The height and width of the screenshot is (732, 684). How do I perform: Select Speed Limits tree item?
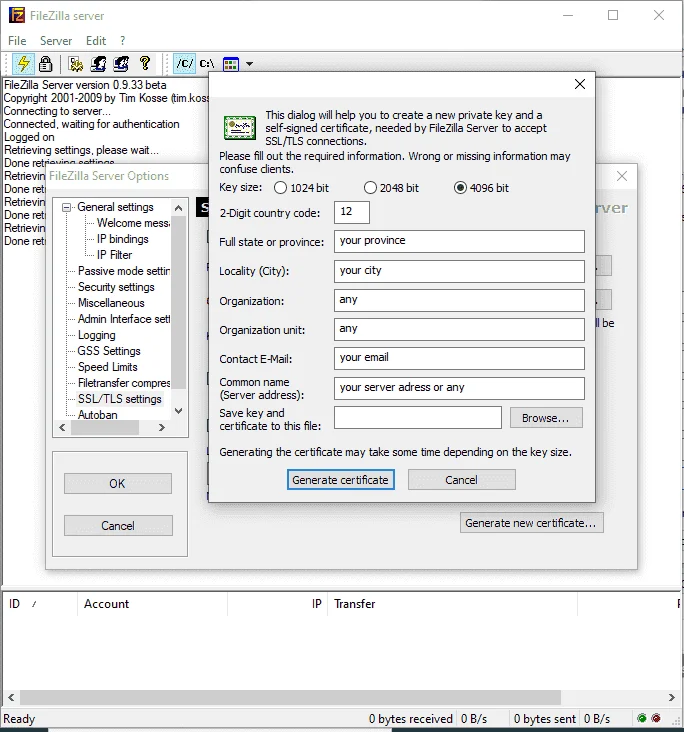point(107,367)
